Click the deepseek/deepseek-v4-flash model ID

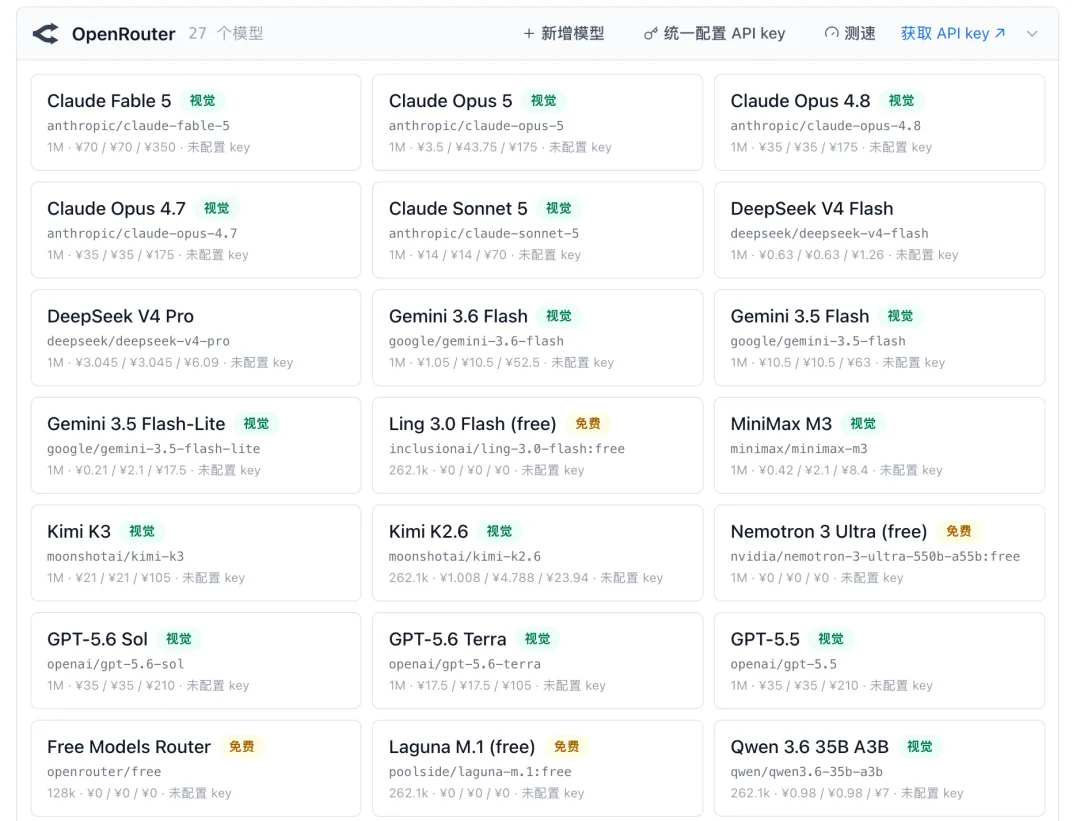[x=829, y=233]
